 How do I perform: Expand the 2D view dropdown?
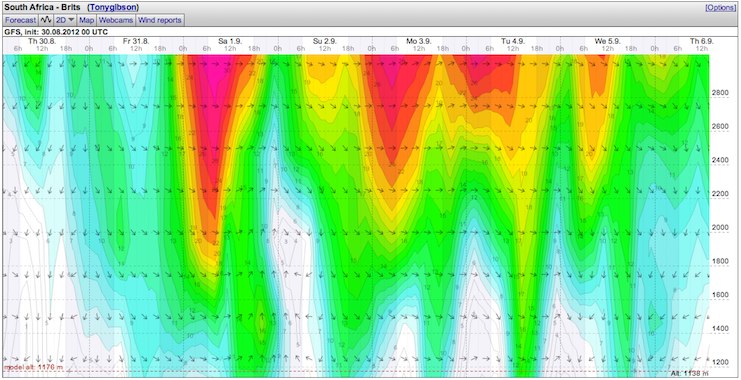[x=65, y=20]
